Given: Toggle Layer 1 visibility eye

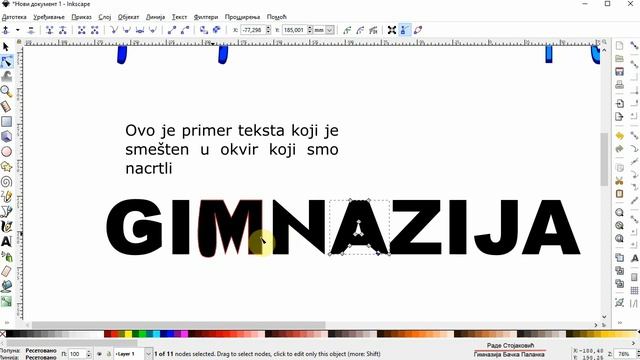Looking at the screenshot, I should 99,354.
